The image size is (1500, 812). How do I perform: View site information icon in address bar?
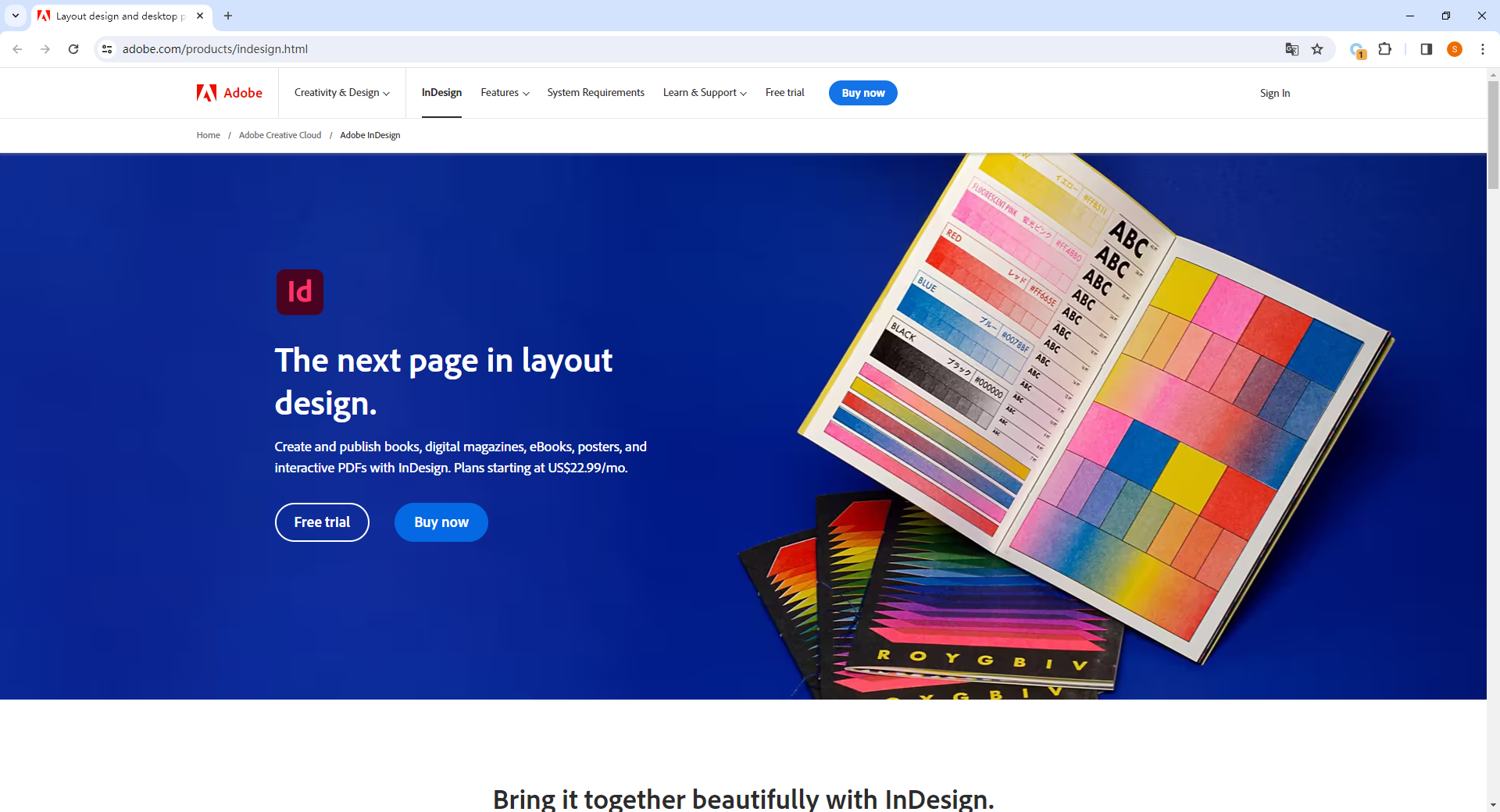click(x=107, y=49)
